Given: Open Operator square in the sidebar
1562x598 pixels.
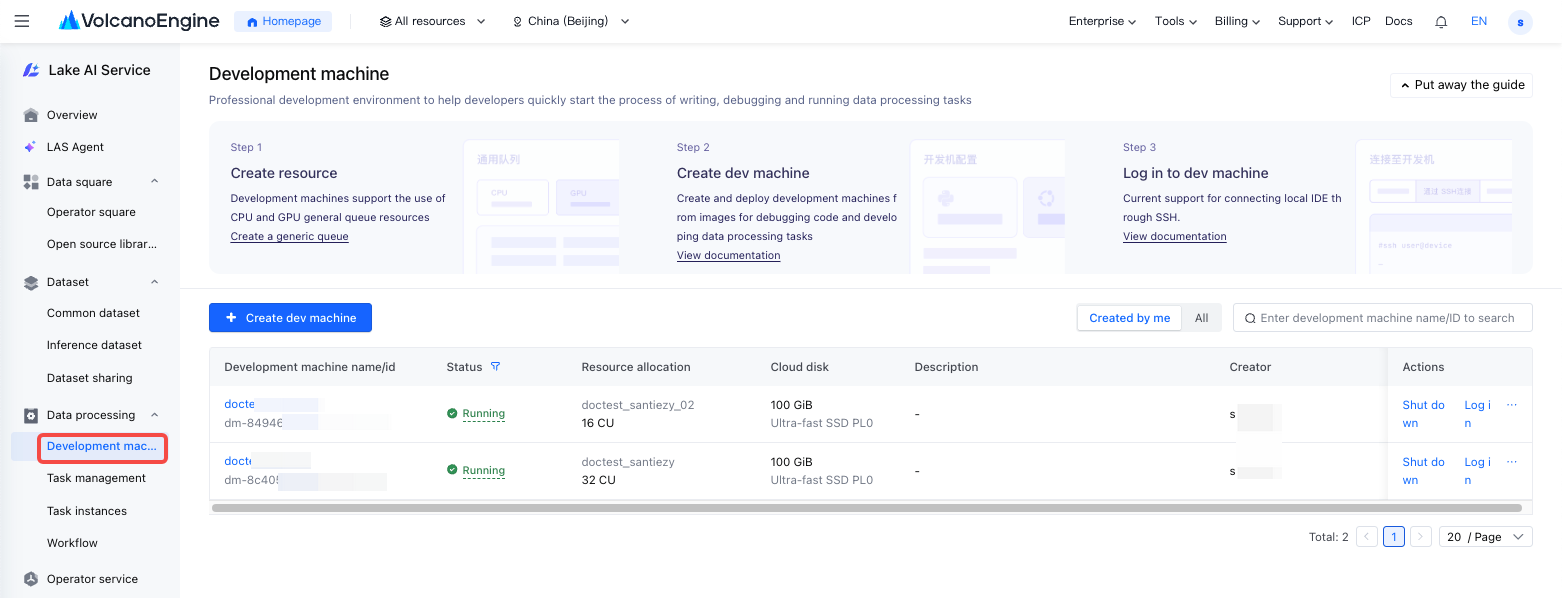Looking at the screenshot, I should (91, 212).
